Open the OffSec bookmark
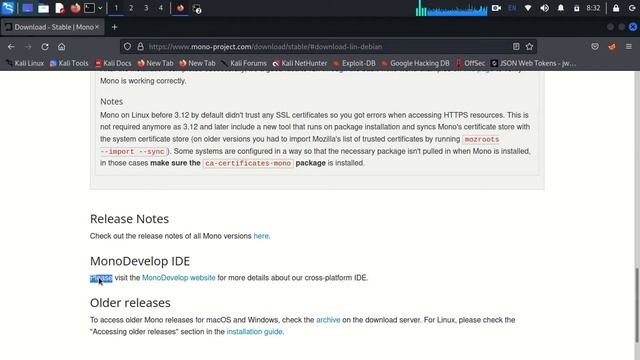 click(470, 63)
